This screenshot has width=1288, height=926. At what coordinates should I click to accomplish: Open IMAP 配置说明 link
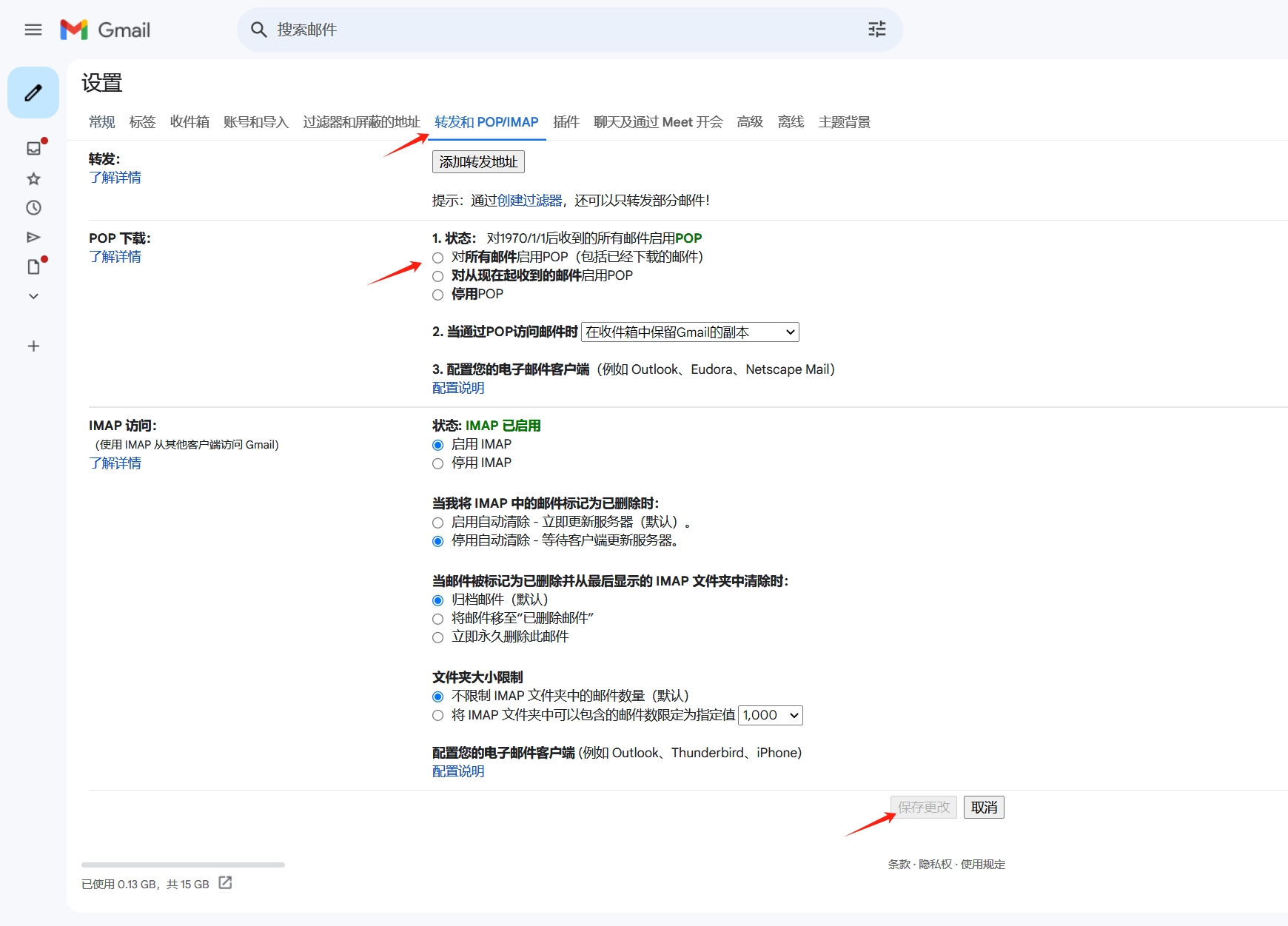(458, 771)
